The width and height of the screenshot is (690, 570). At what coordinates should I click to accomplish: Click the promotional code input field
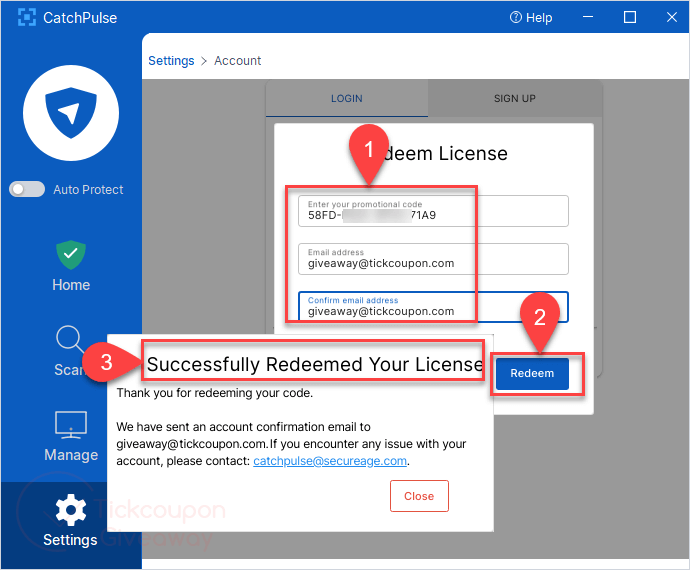(433, 211)
